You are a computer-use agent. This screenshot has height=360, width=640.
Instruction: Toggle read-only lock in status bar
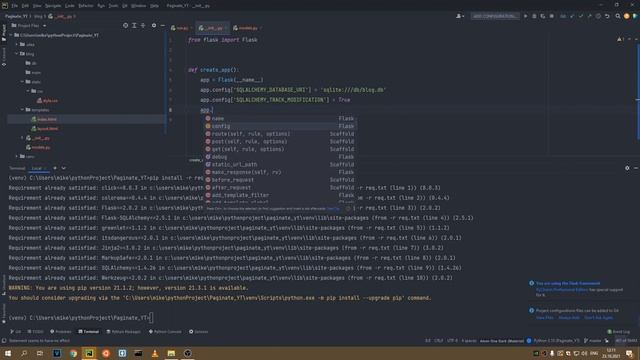[607, 340]
